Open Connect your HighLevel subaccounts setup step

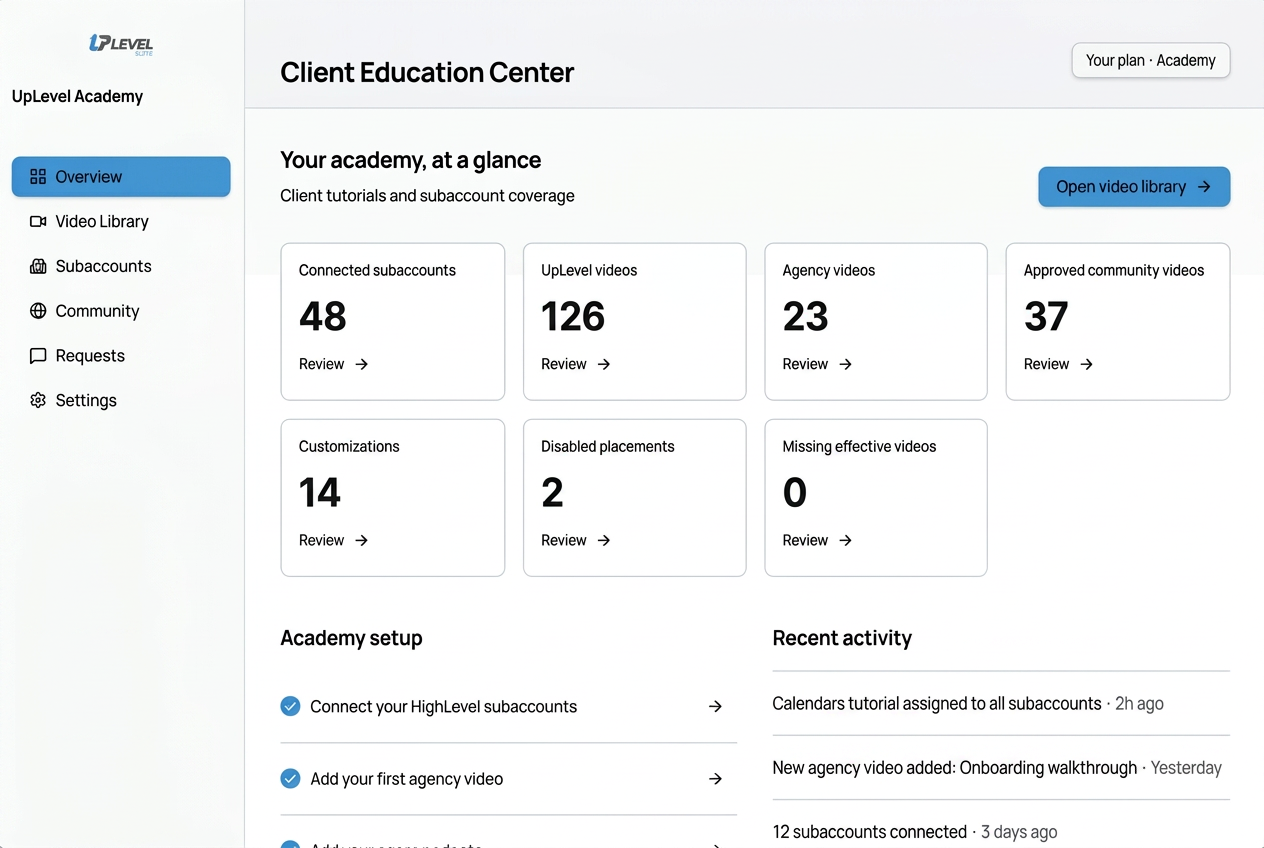tap(509, 706)
